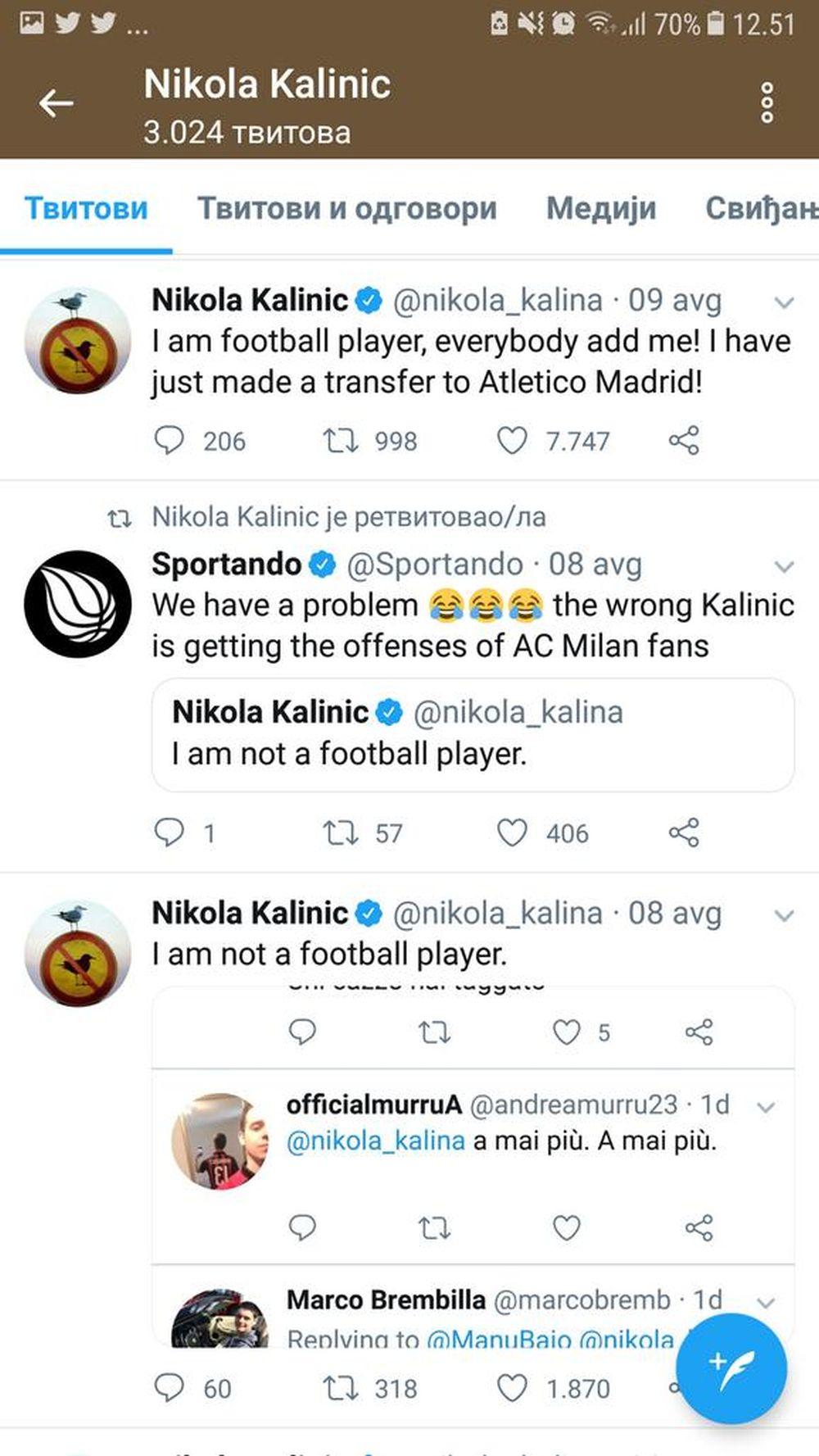This screenshot has width=819, height=1456.
Task: Switch to the Медији tab
Action: (602, 210)
